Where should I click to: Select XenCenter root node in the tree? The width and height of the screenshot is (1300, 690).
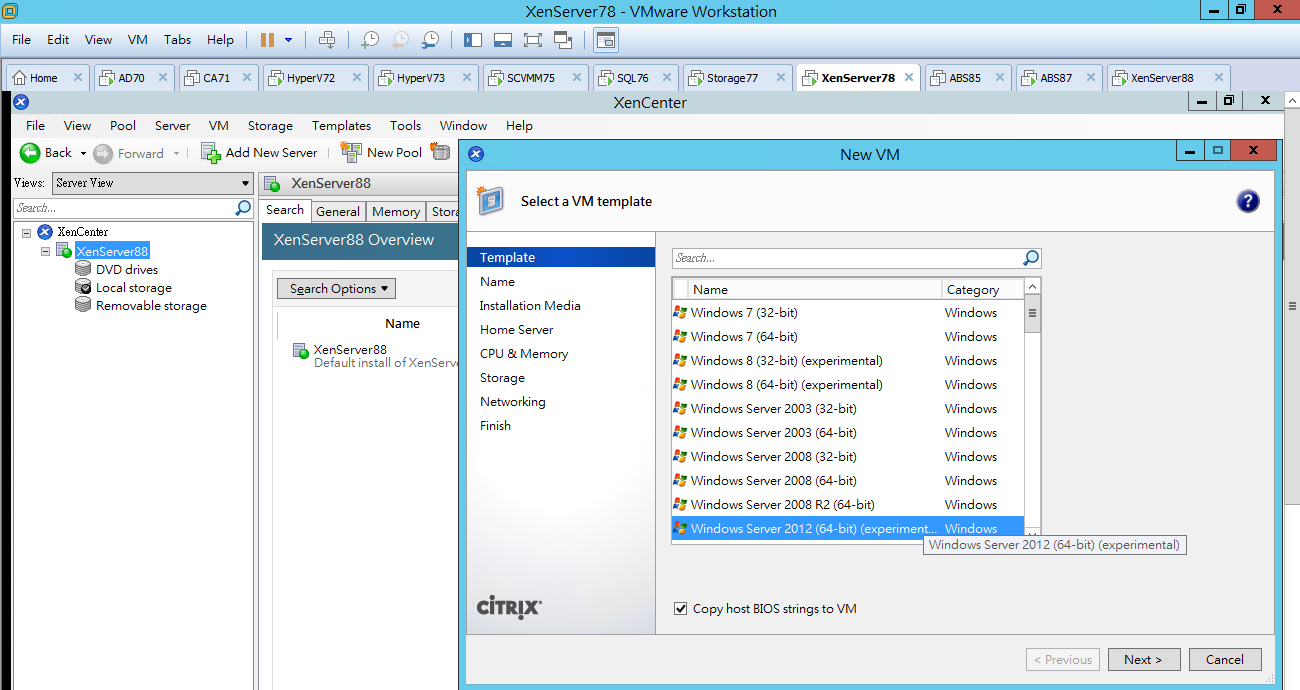82,232
